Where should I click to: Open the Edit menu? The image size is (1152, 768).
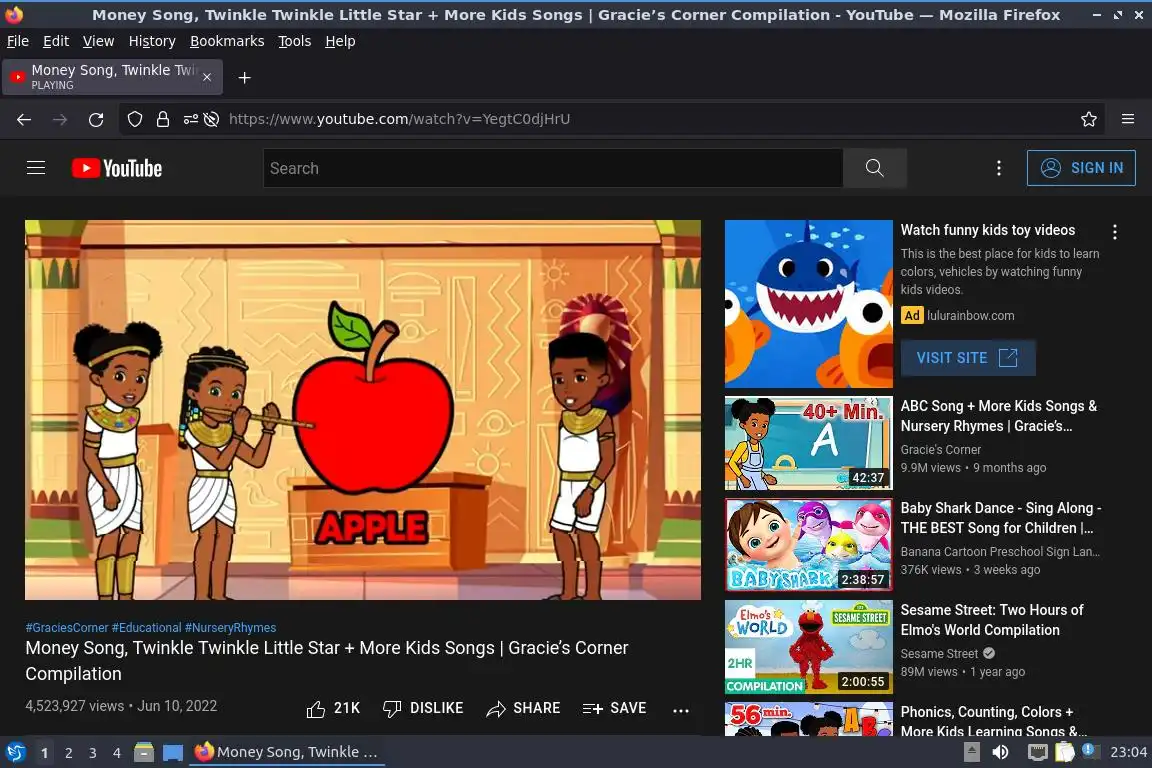tap(56, 41)
